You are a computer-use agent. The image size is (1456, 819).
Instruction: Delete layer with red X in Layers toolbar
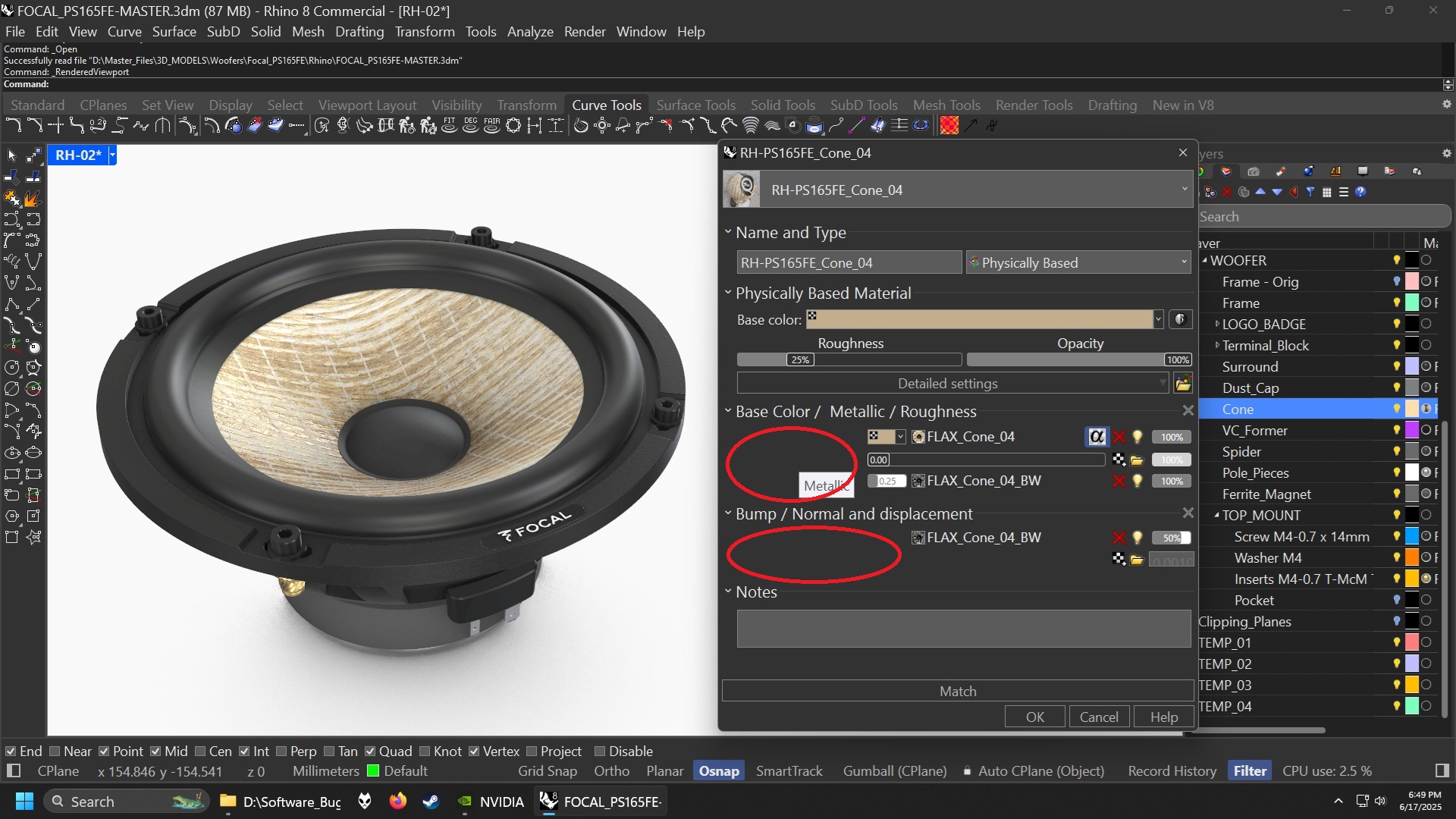pos(1227,192)
